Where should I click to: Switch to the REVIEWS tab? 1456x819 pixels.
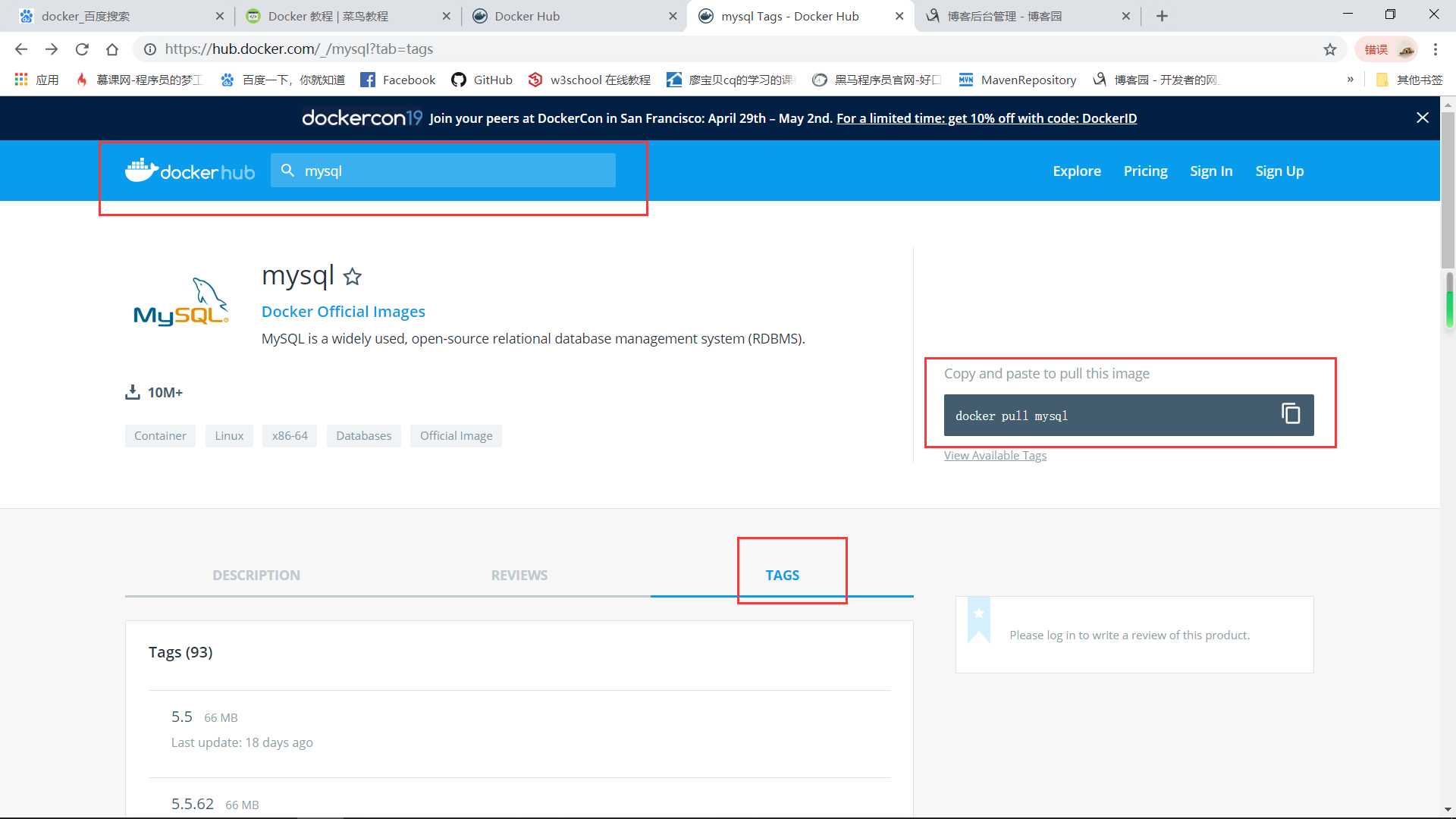(x=519, y=576)
